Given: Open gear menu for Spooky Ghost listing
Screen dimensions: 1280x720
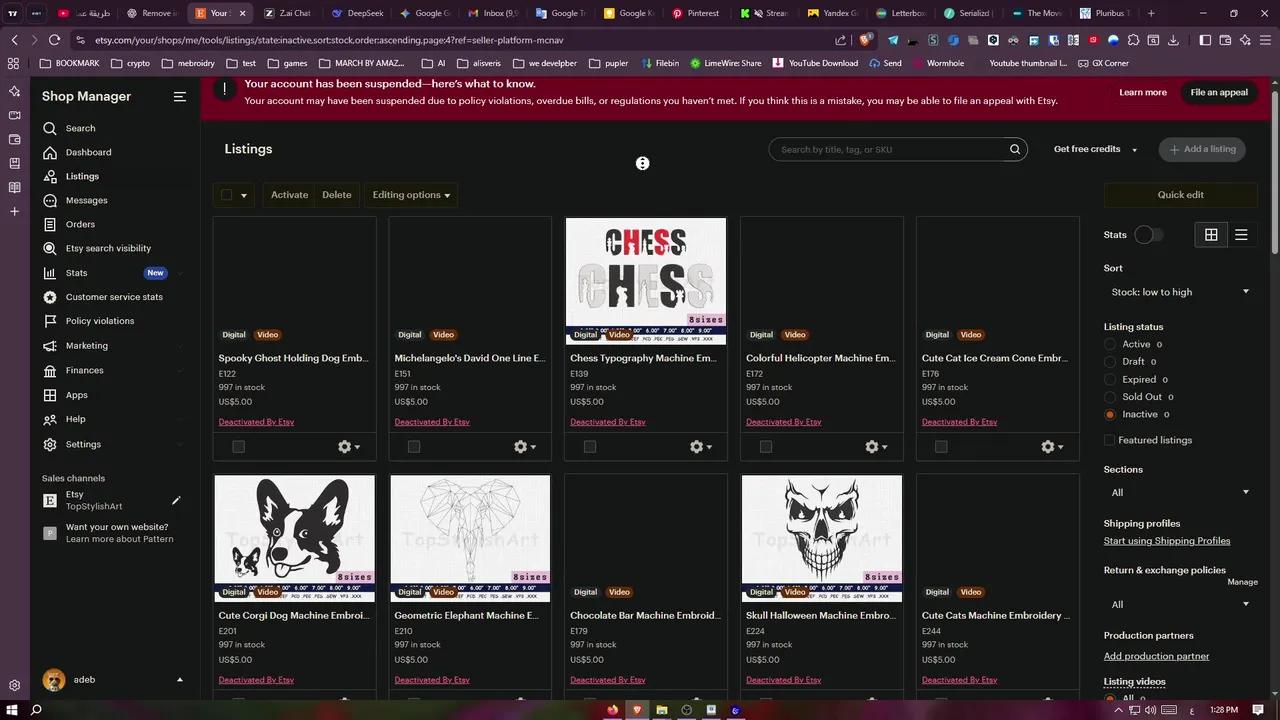Looking at the screenshot, I should [x=348, y=447].
